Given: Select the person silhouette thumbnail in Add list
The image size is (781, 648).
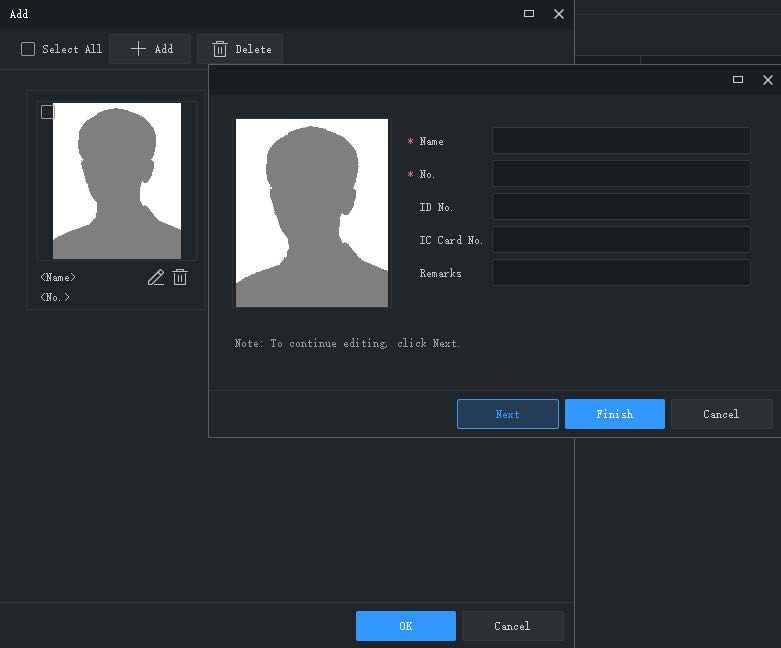Looking at the screenshot, I should point(117,181).
